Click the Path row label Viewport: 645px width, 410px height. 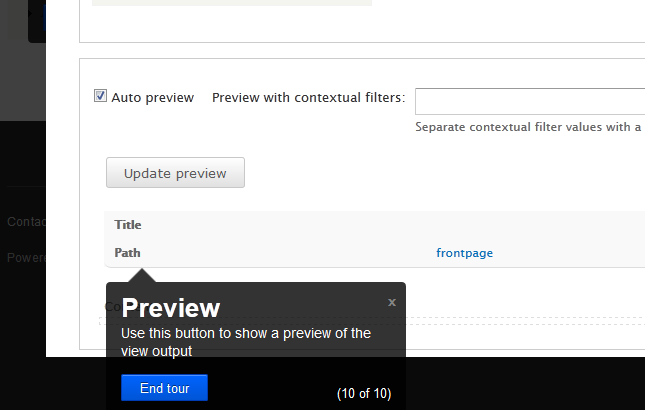click(x=128, y=252)
